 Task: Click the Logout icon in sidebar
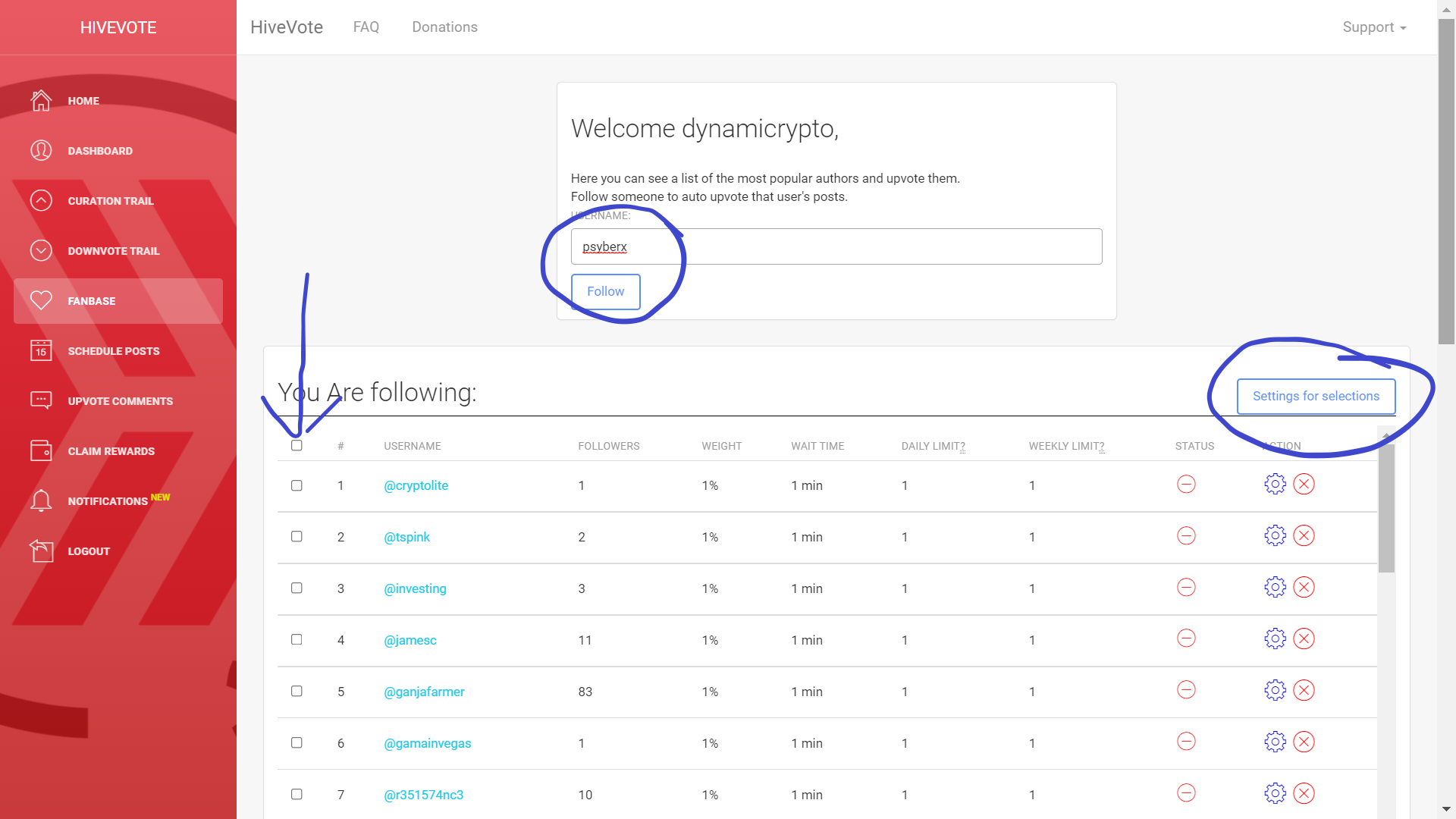tap(41, 551)
